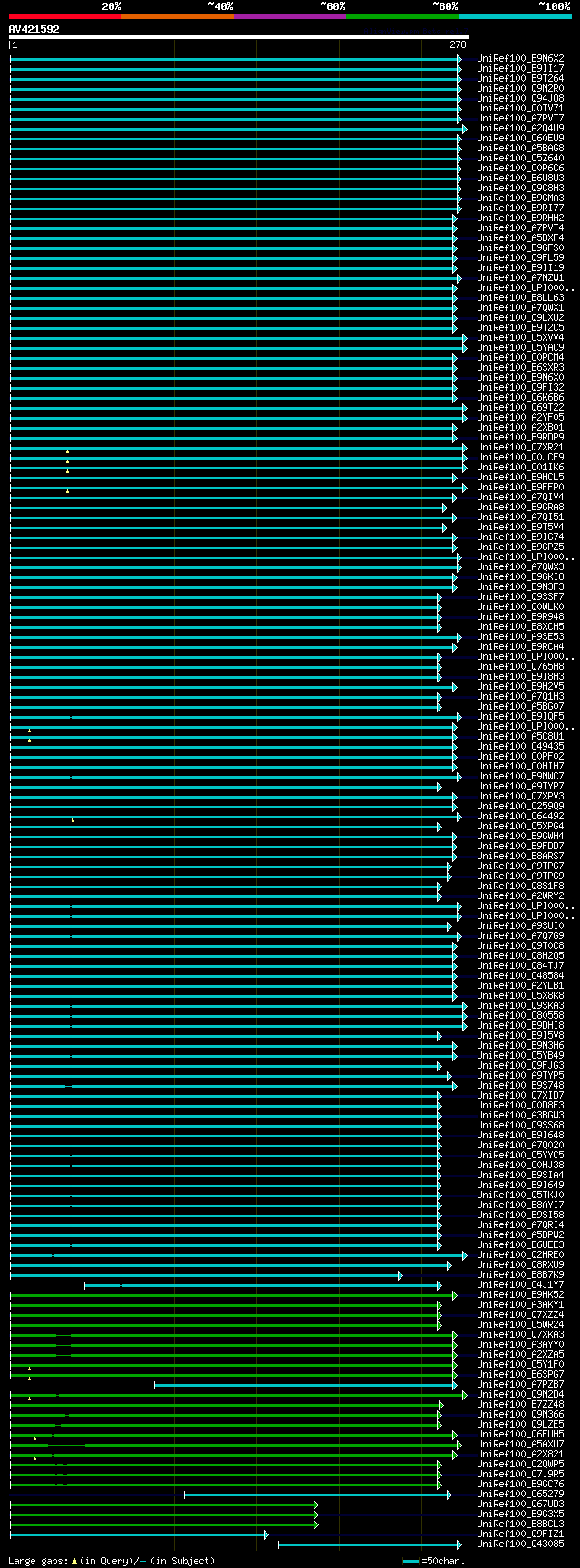Select the UniRef100_B9I5V8 label
Image resolution: width=580 pixels, height=1568 pixels.
click(520, 1035)
